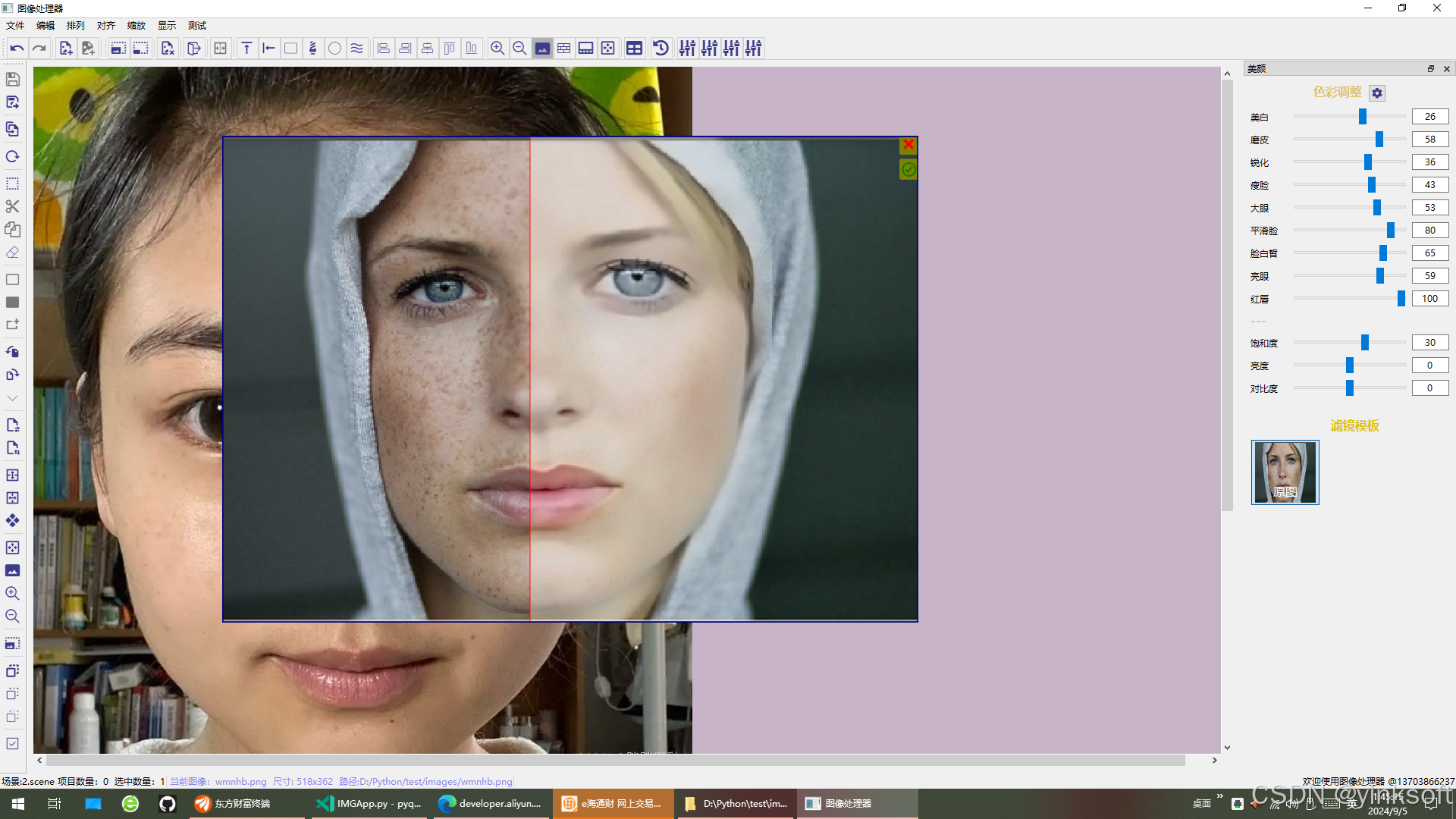Select the 原图 filter template thumbnail
The width and height of the screenshot is (1456, 819).
tap(1285, 472)
